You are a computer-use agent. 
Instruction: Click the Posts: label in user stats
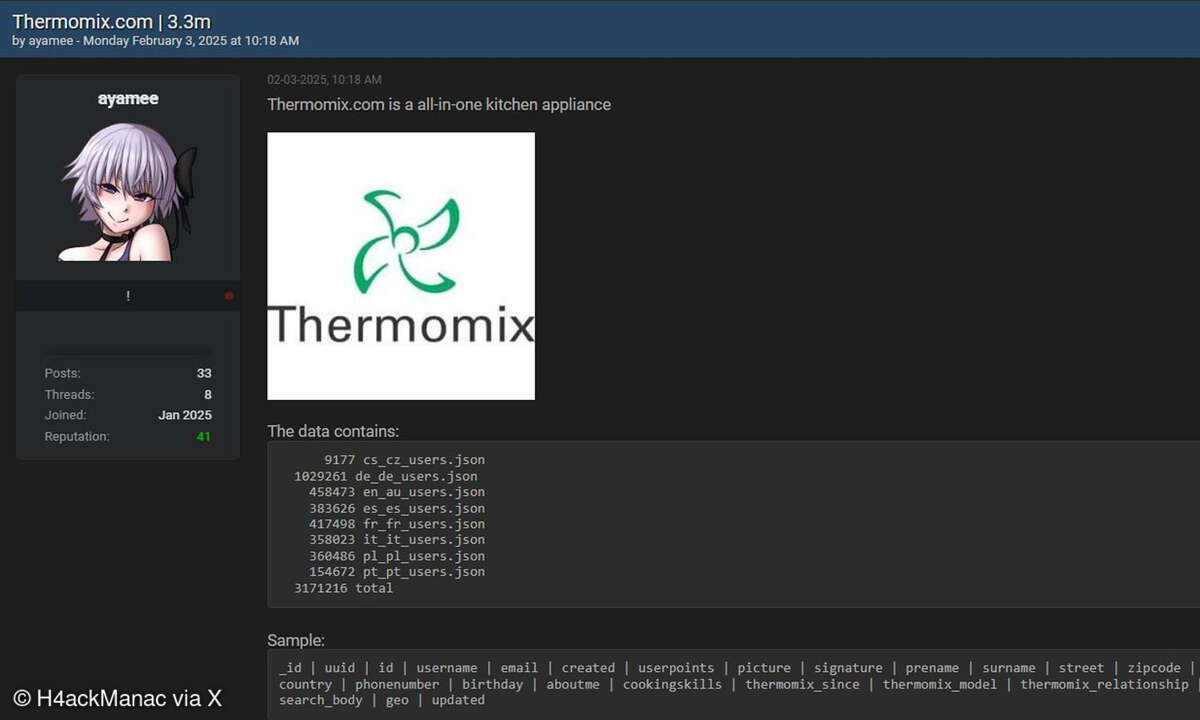[x=62, y=373]
